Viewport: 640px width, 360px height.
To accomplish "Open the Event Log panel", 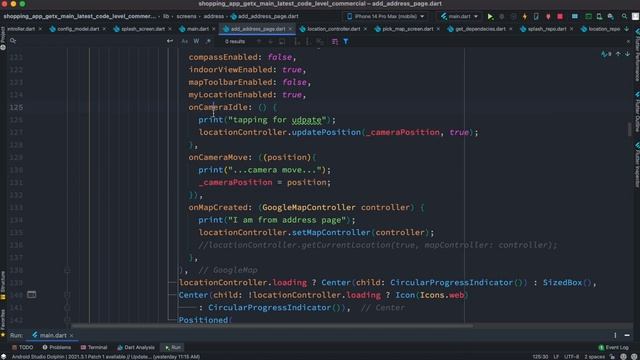I will (613, 347).
